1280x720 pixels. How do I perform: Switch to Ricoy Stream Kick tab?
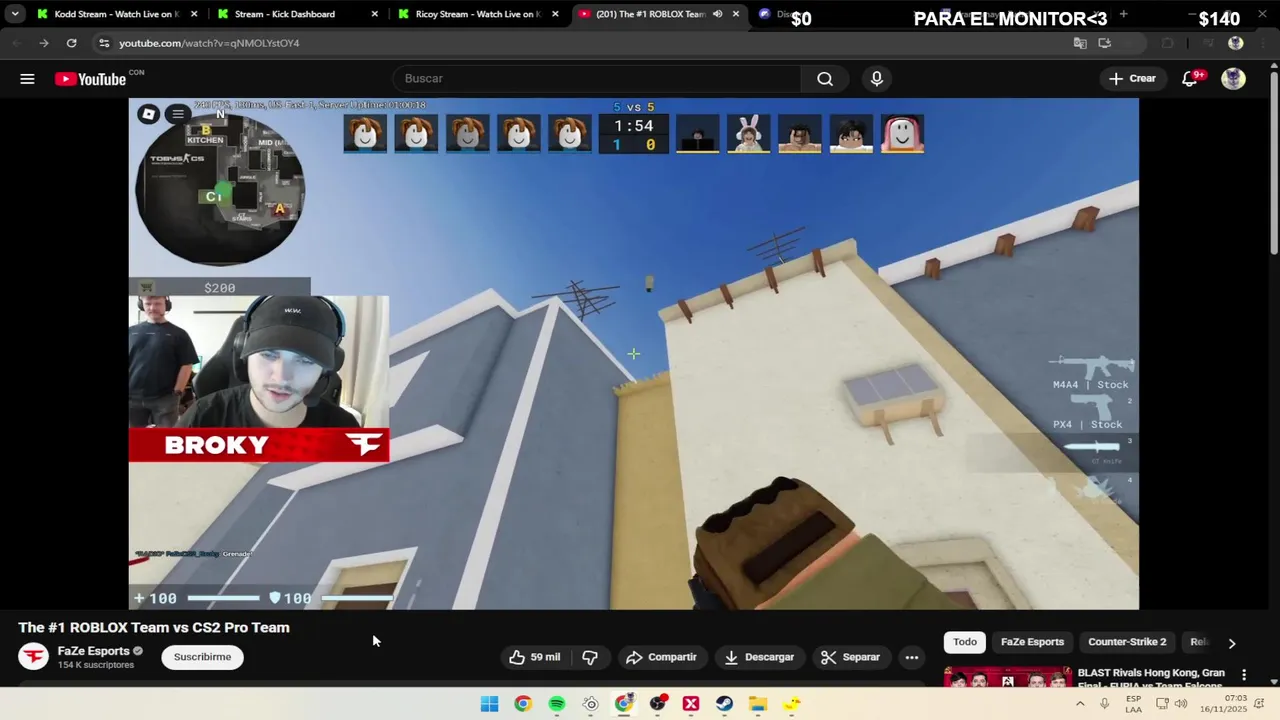[x=478, y=14]
